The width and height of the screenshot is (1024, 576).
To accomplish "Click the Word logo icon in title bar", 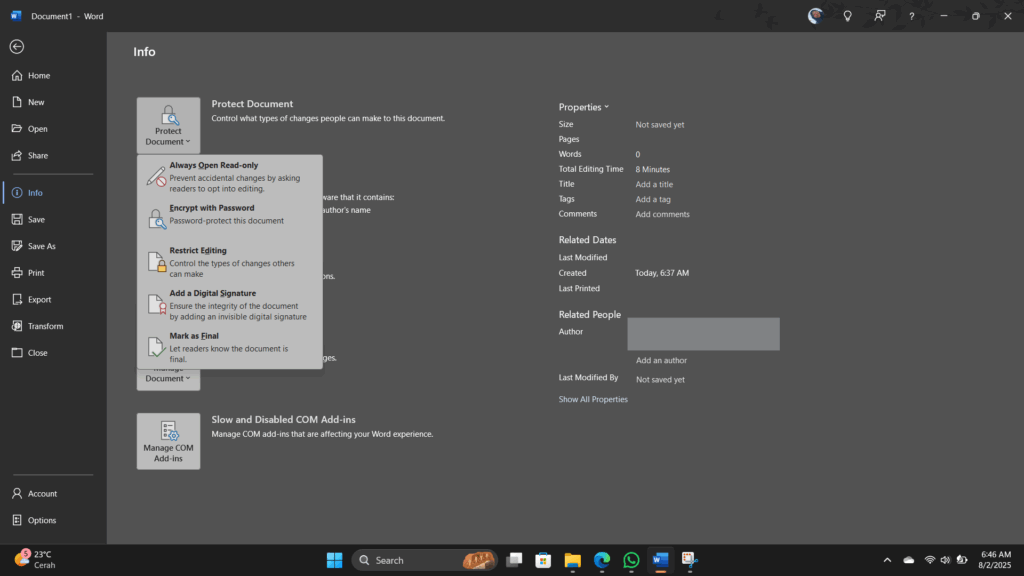I will (x=16, y=16).
